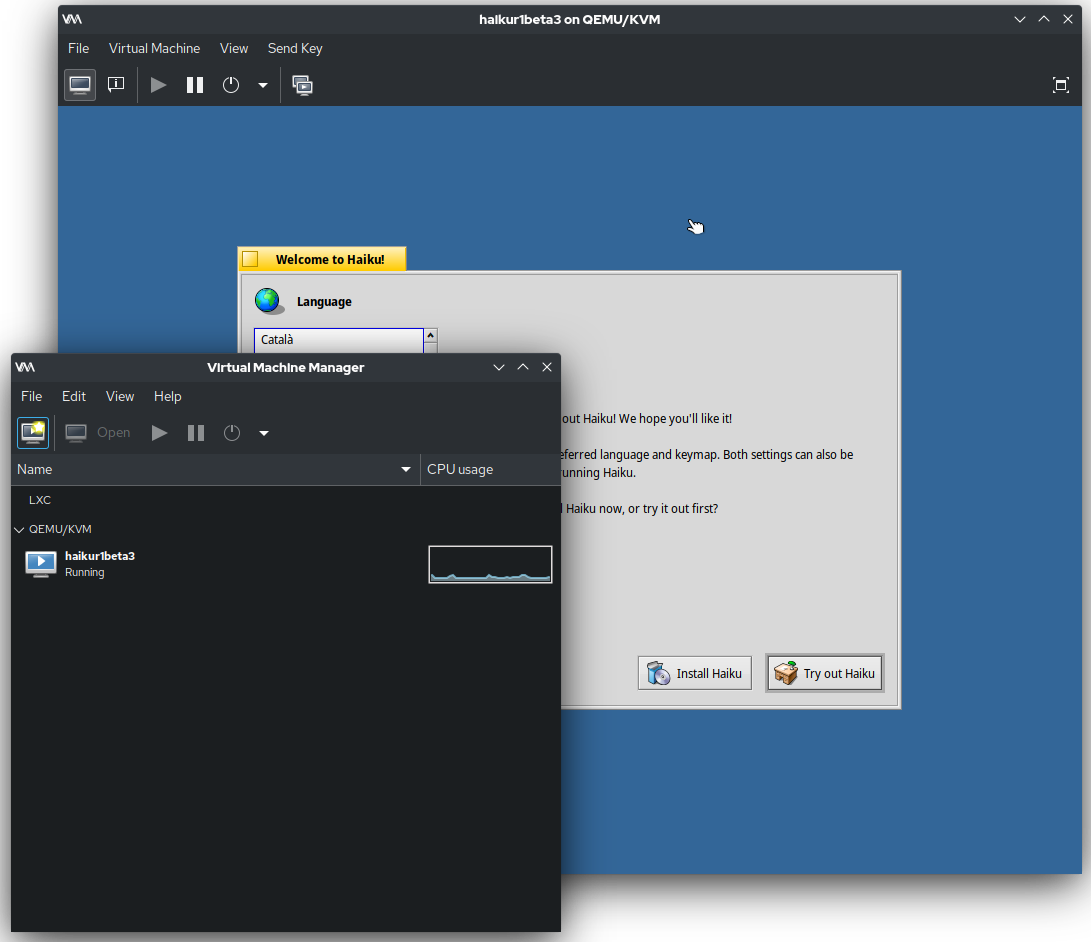Viewport: 1091px width, 942px height.
Task: Click the CPU usage graph for haikur1beta3
Action: [490, 564]
